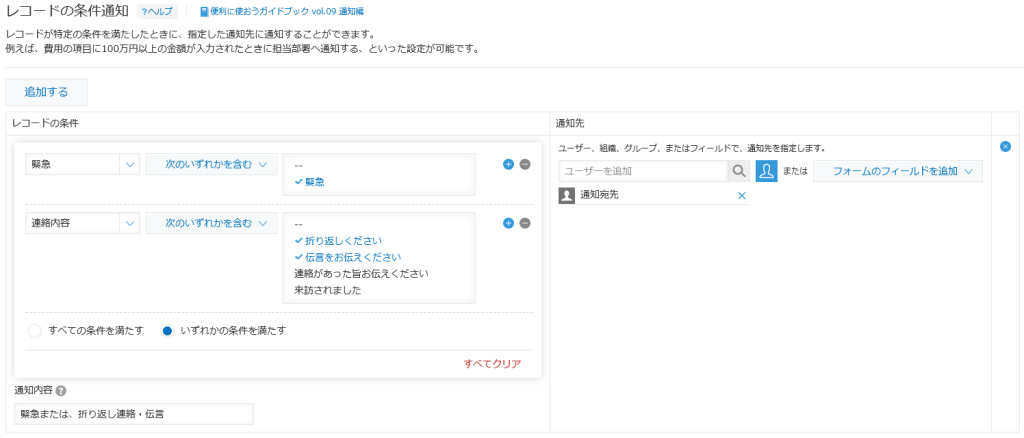Click the 追加する button
The width and height of the screenshot is (1024, 438).
tap(46, 92)
